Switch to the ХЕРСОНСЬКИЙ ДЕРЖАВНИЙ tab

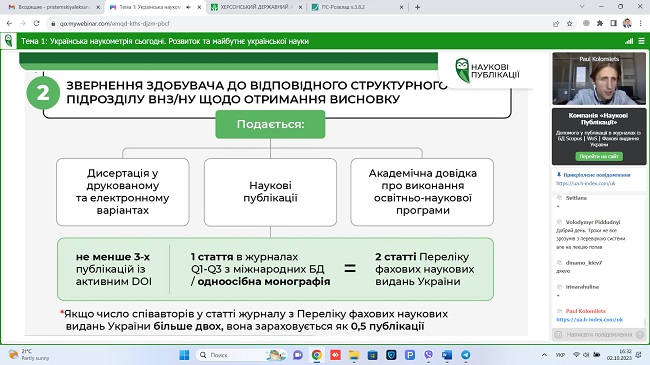256,7
